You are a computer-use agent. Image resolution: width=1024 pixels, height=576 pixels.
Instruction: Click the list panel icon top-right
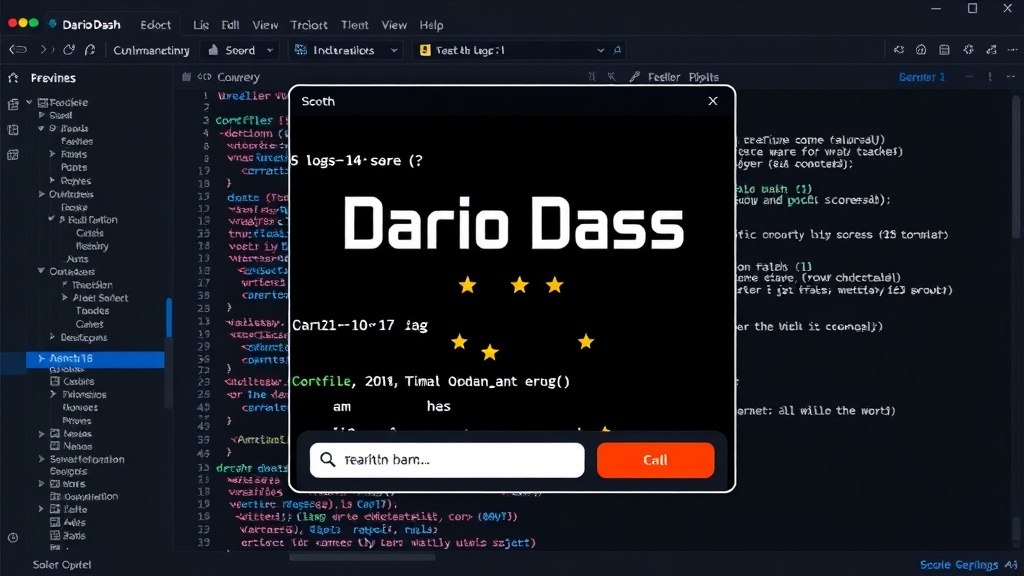coord(944,50)
